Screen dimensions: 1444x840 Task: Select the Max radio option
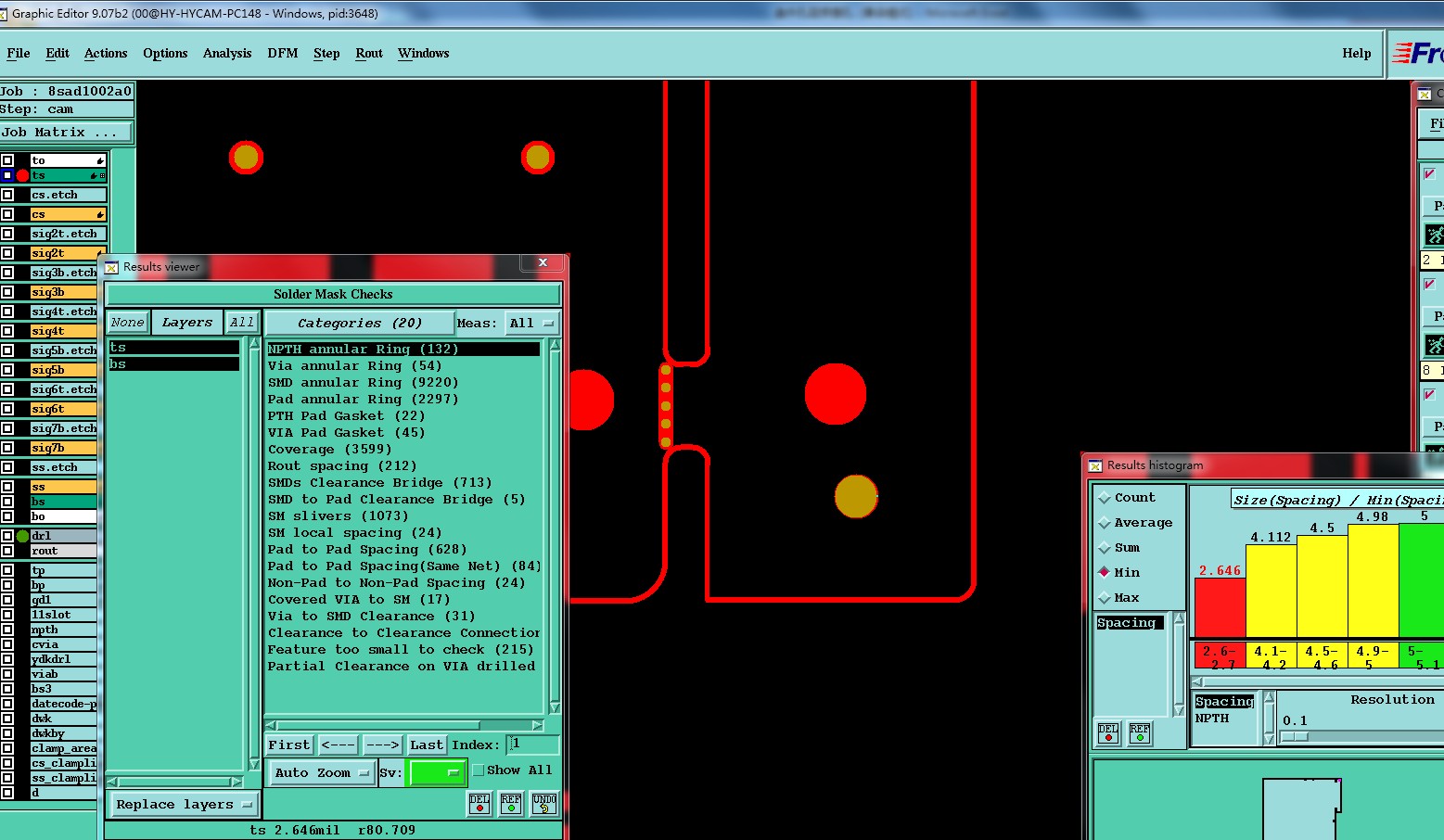1105,598
